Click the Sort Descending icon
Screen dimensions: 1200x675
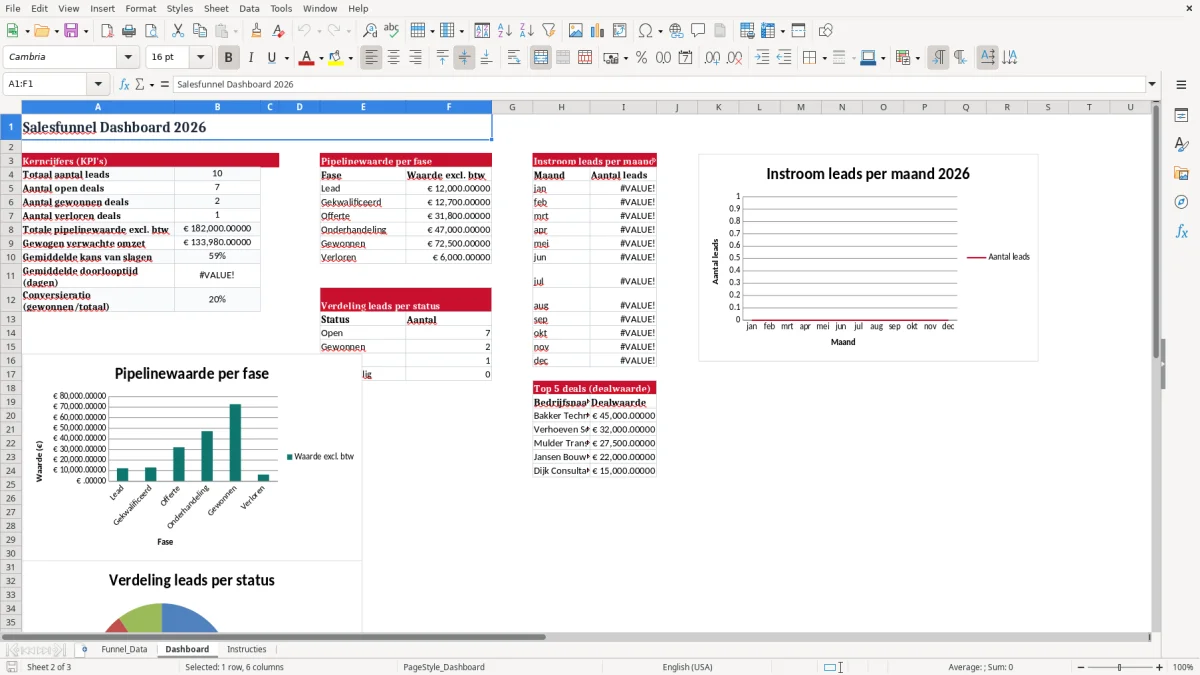[527, 31]
